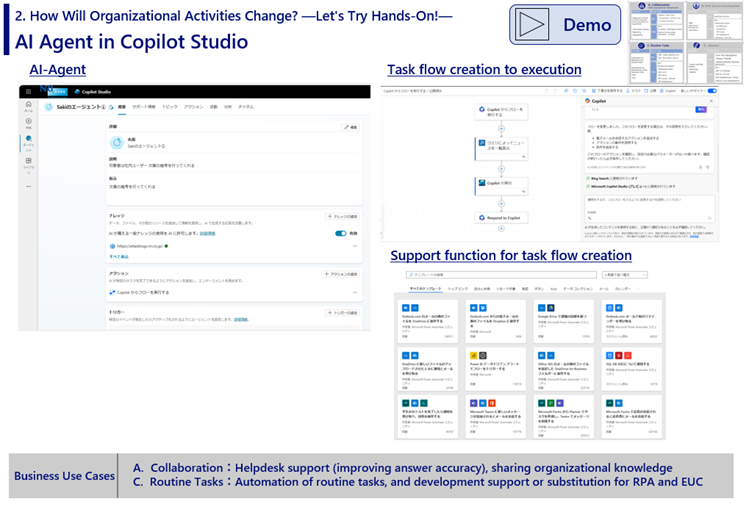Click the Copilot item in flow toolbar
This screenshot has height=510, width=749.
668,90
